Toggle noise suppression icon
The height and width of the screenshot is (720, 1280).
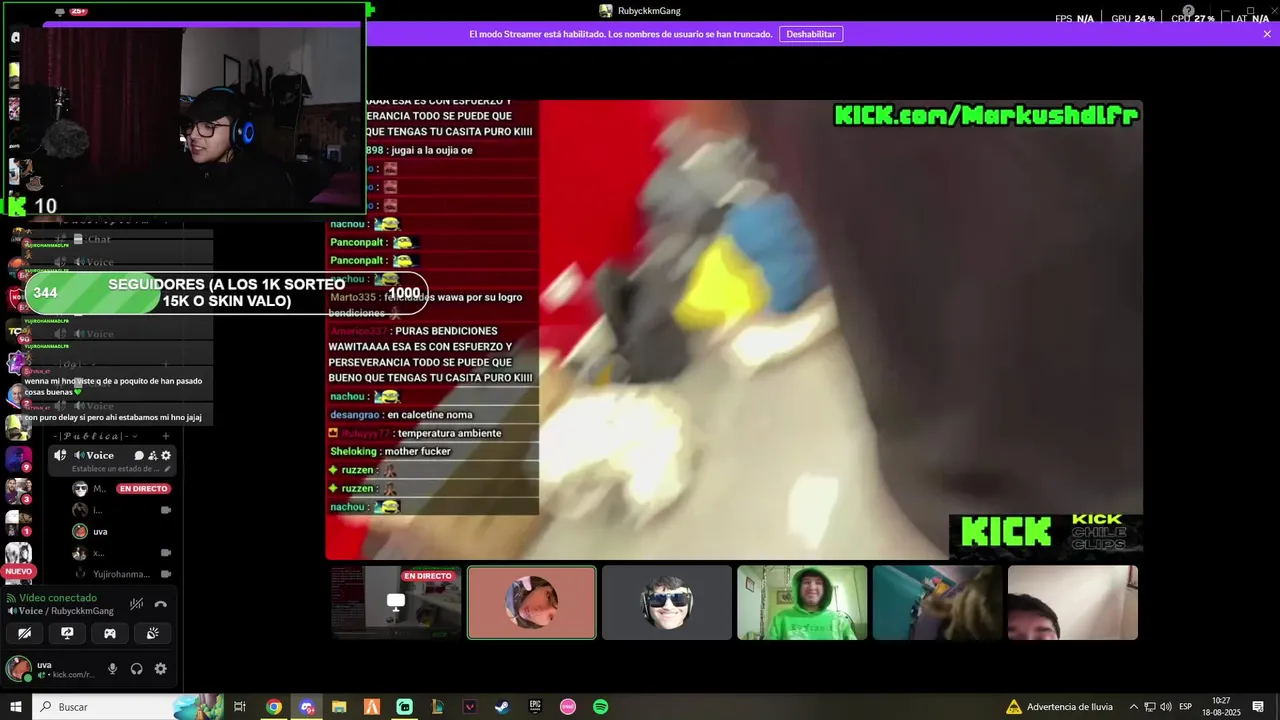coord(136,604)
